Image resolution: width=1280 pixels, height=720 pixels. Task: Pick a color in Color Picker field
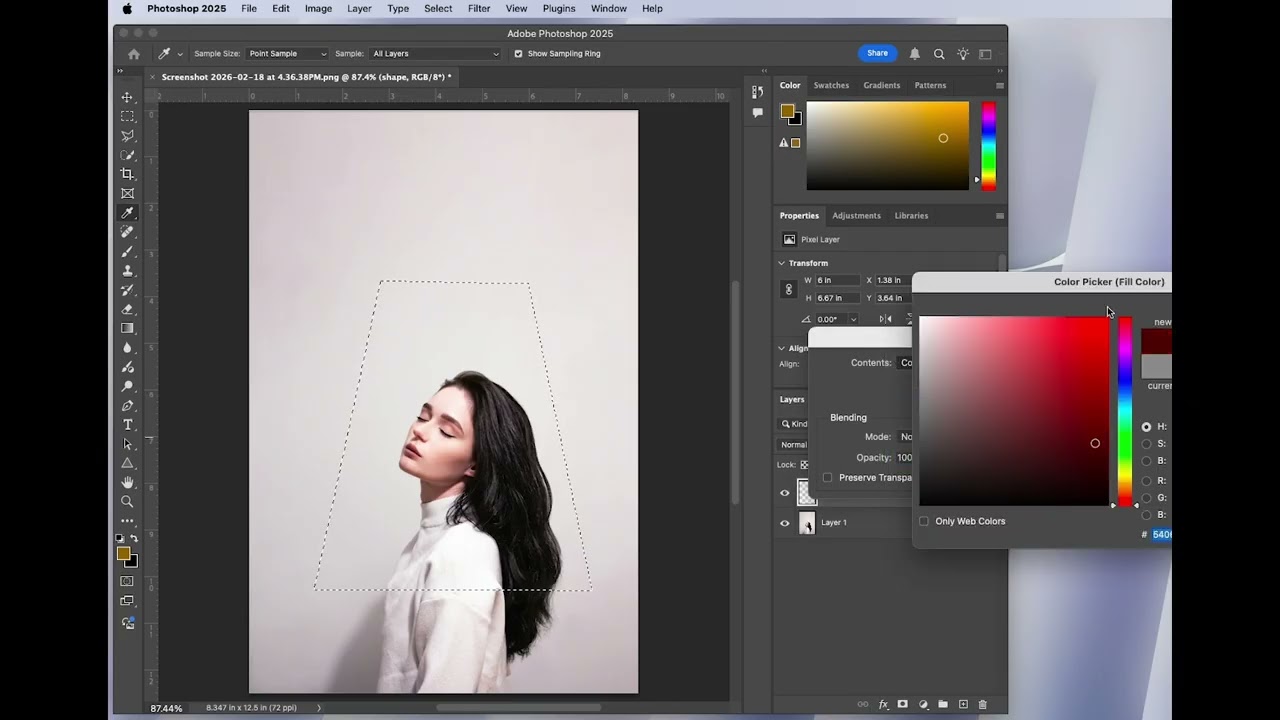coord(1014,411)
